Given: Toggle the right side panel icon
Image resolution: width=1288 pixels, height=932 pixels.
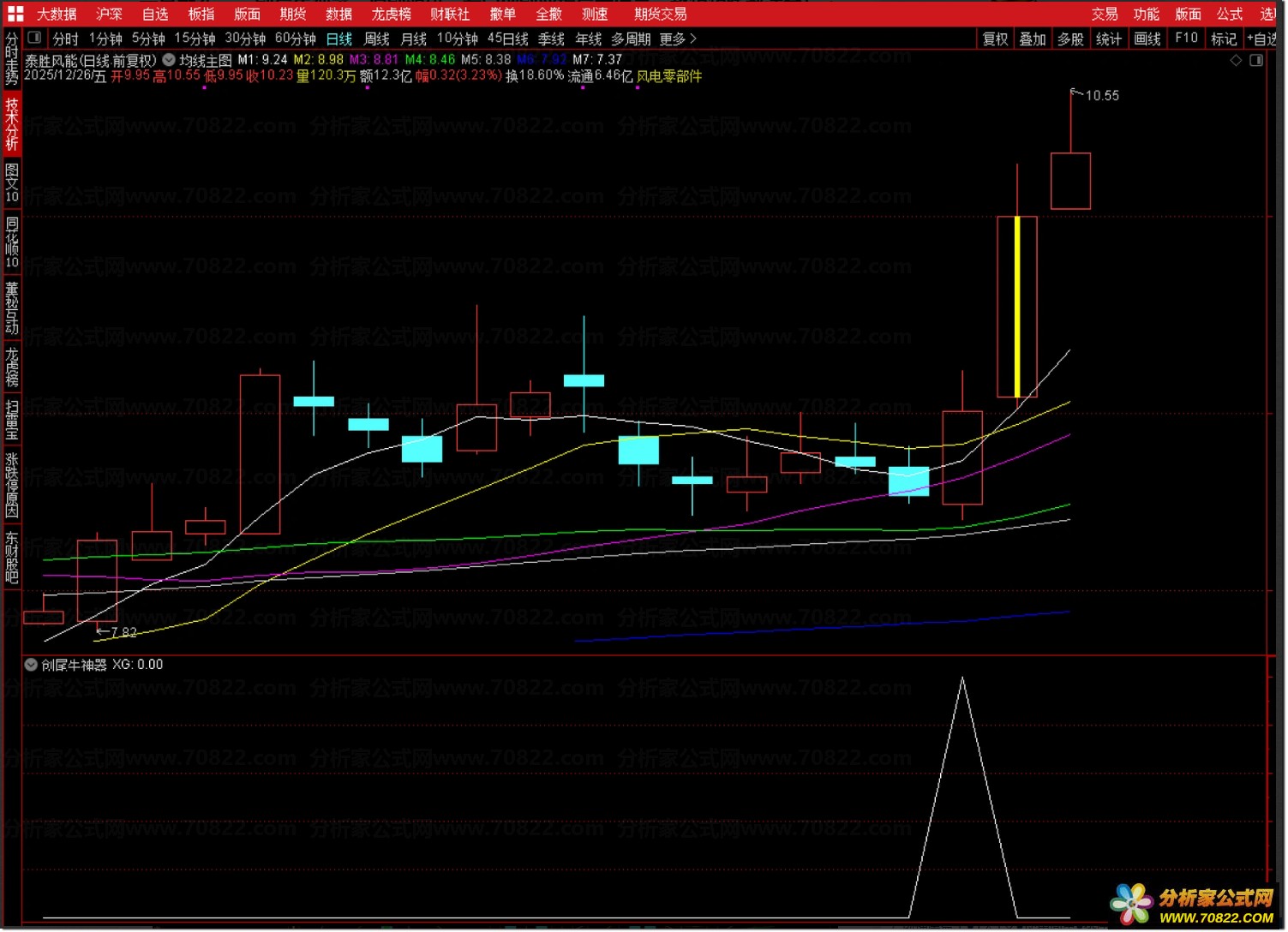Looking at the screenshot, I should (x=1256, y=60).
